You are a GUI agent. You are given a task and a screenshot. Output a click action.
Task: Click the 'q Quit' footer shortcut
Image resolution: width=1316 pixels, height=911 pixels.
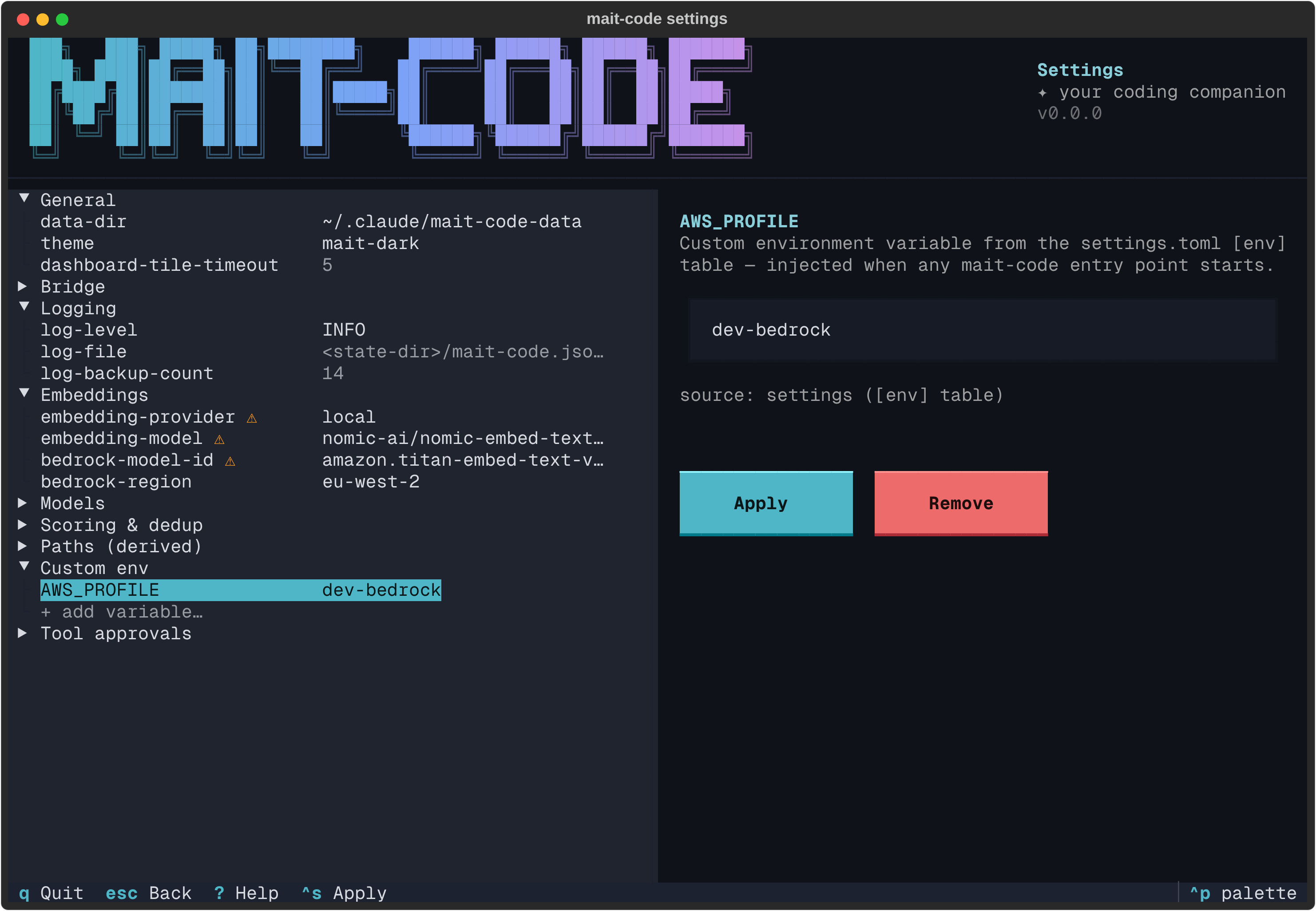pos(52,893)
